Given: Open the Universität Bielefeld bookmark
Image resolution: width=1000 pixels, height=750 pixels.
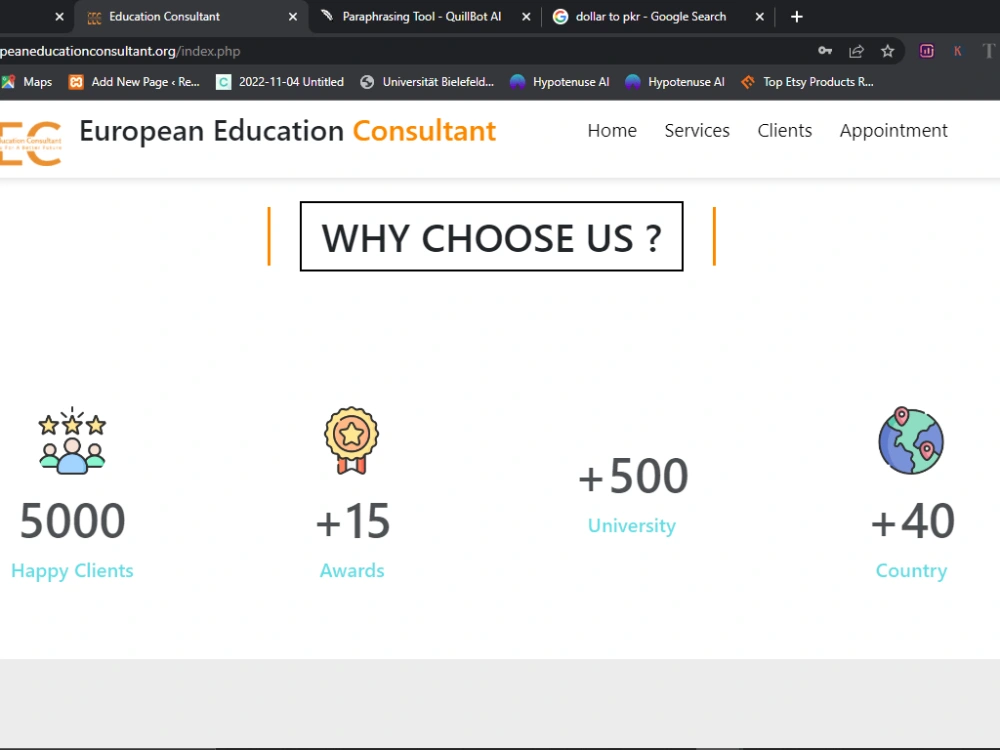Looking at the screenshot, I should coord(427,82).
